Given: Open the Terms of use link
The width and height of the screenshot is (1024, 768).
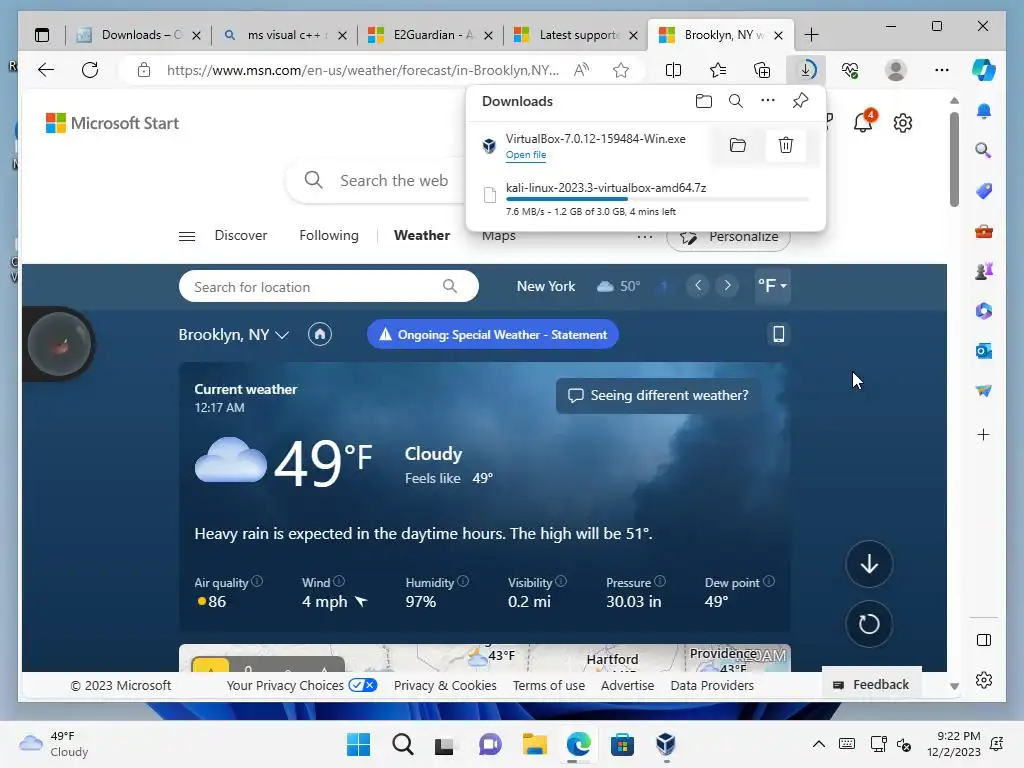Looking at the screenshot, I should 549,685.
